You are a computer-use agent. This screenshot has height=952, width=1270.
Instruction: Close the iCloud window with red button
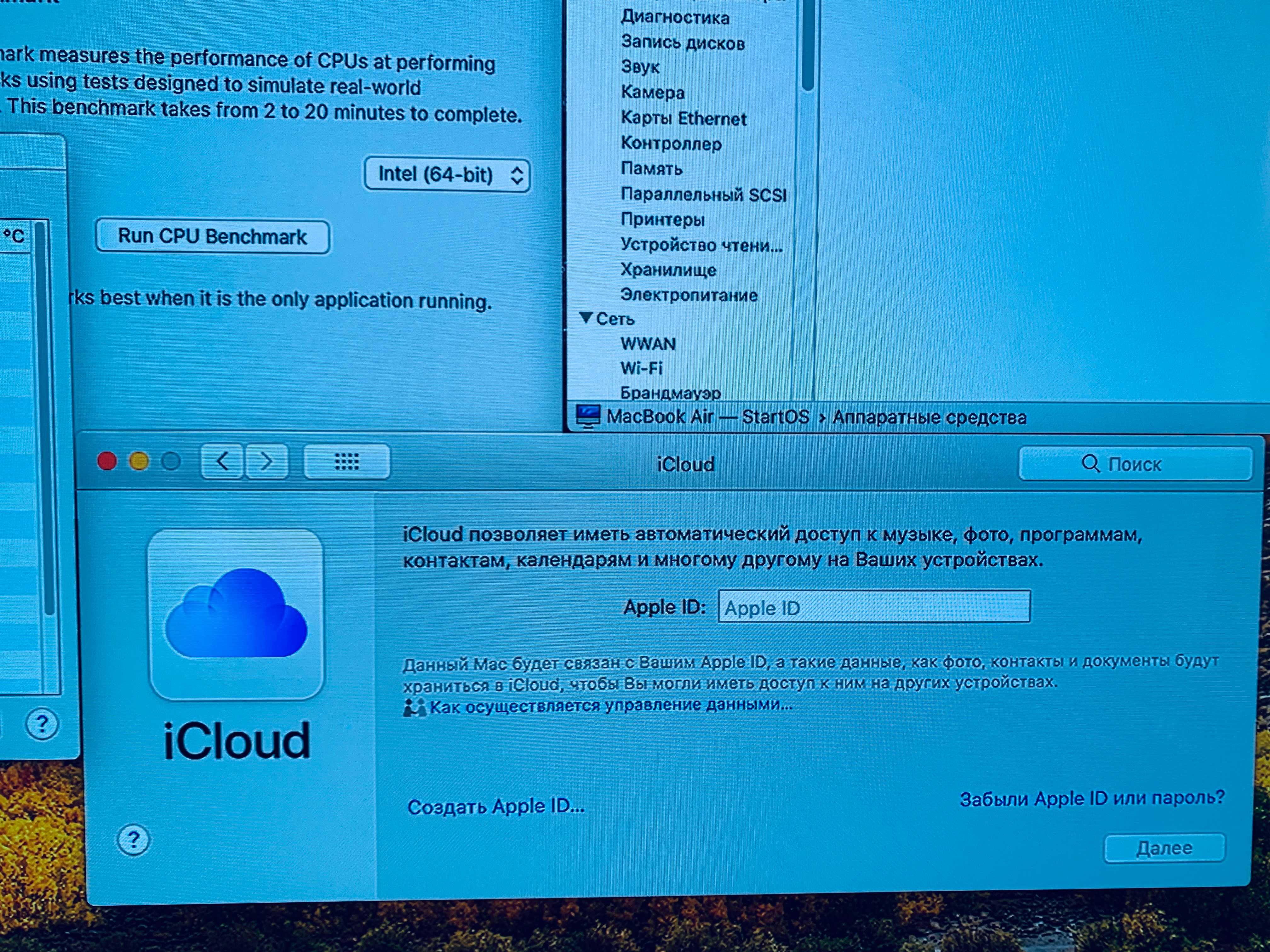(x=107, y=461)
